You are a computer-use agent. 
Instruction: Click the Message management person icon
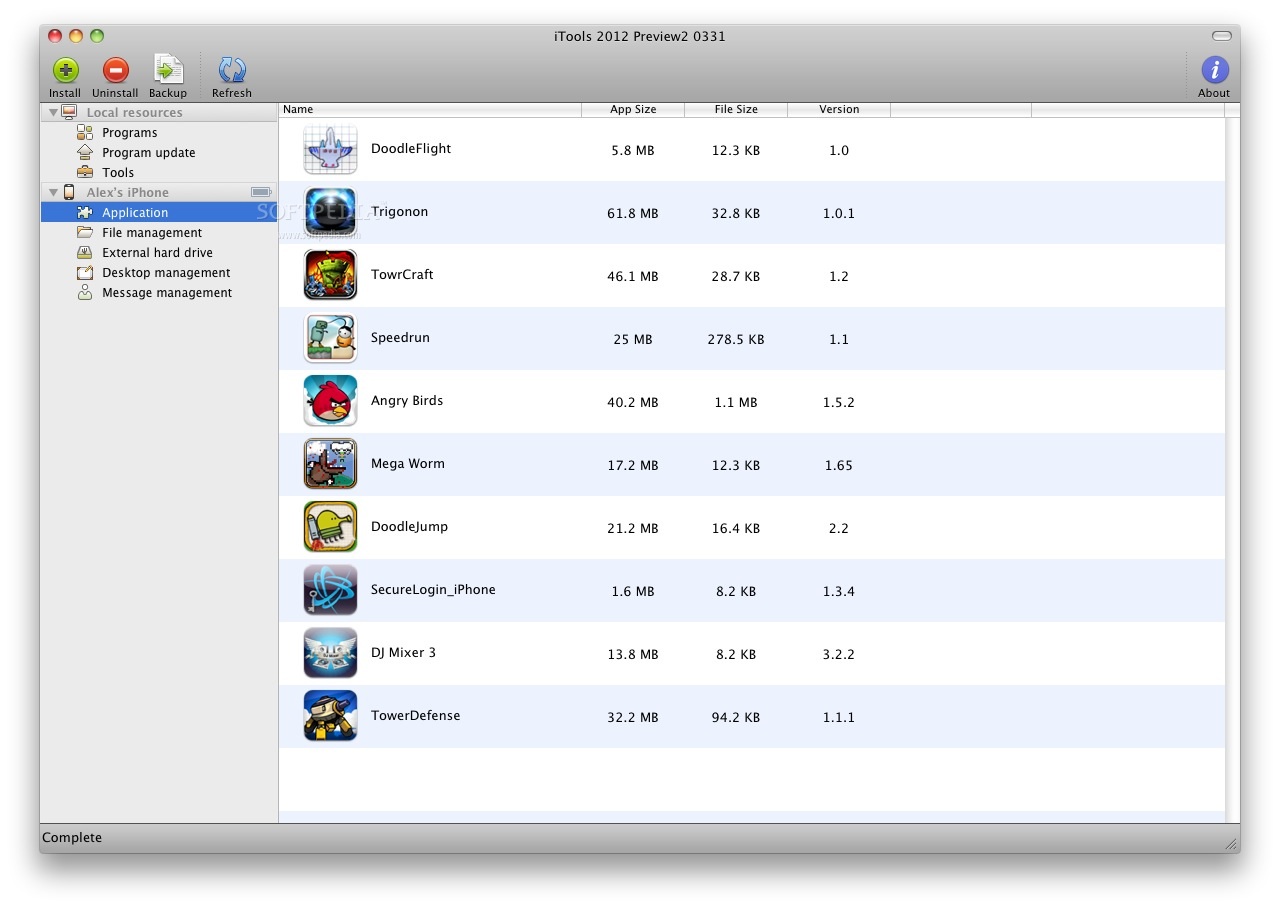click(x=85, y=292)
